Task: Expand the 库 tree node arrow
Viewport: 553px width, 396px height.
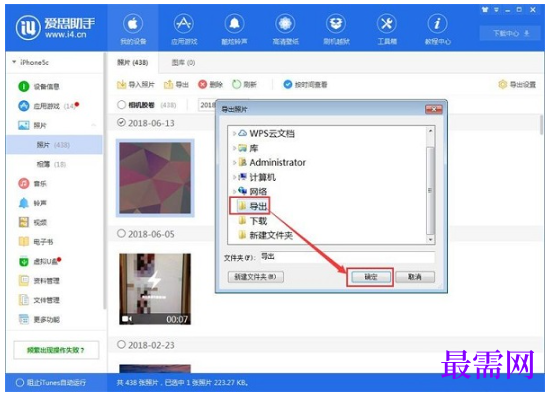Action: point(234,148)
